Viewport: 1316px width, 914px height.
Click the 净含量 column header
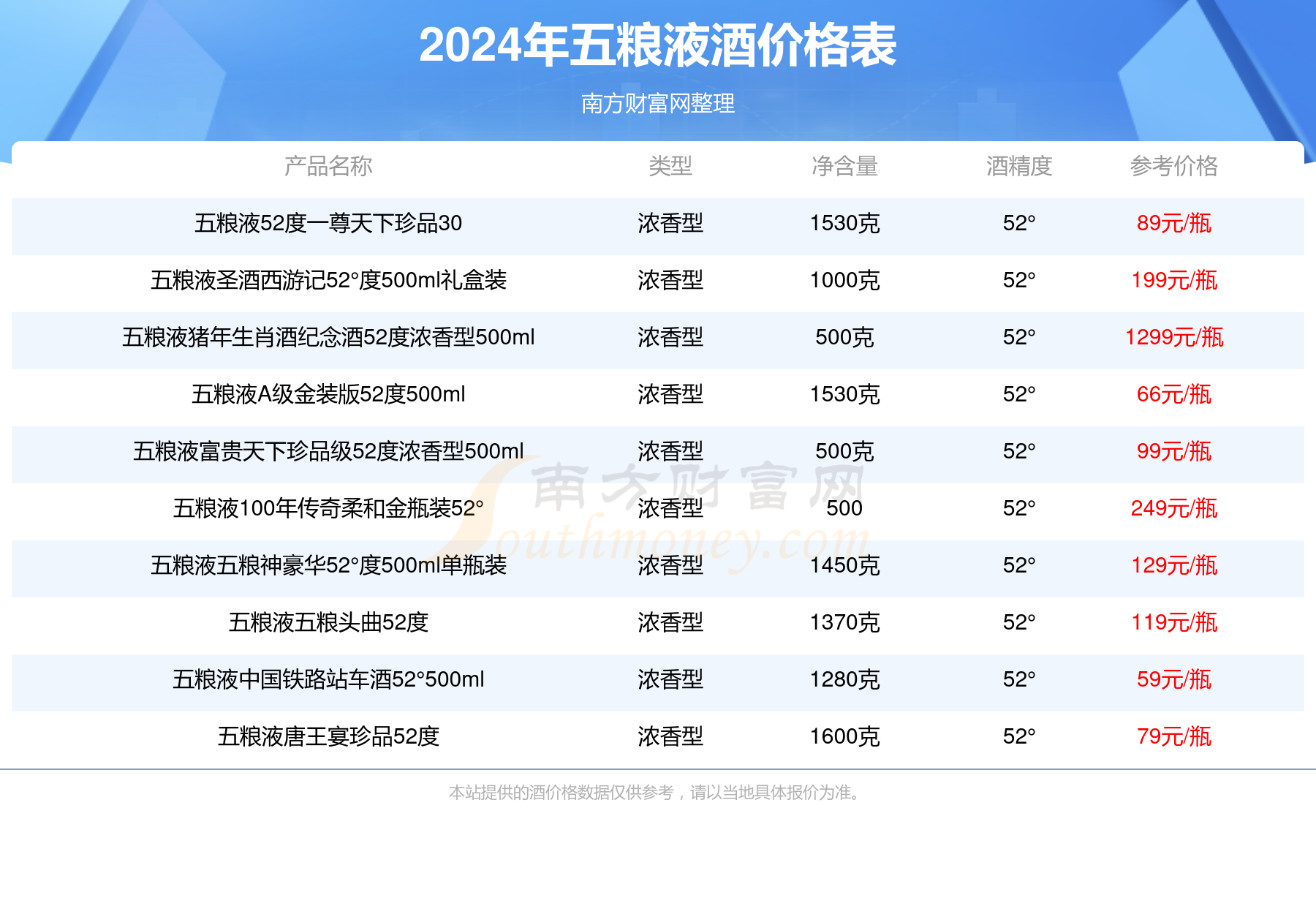click(844, 166)
